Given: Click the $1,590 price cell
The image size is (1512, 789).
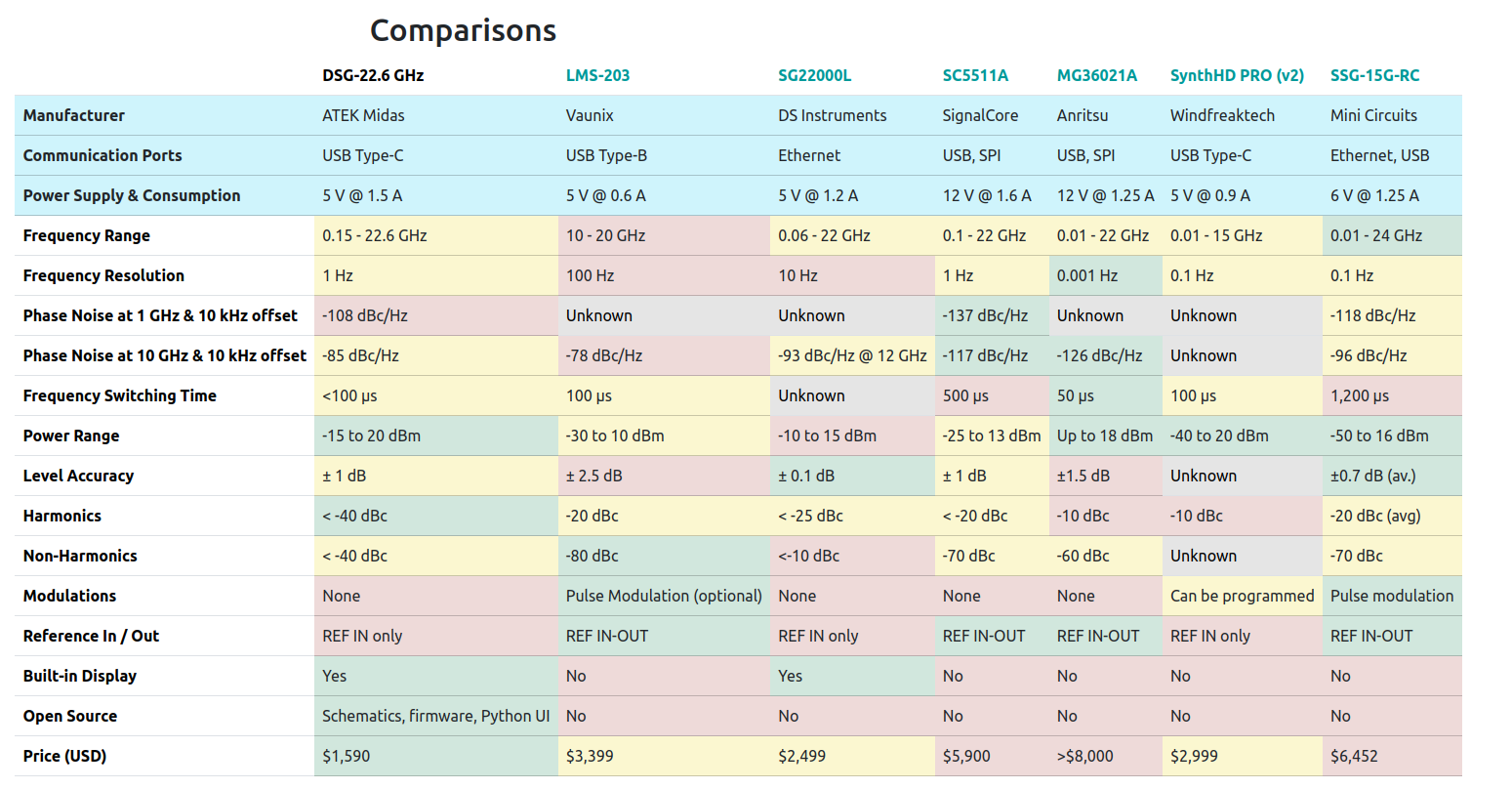Looking at the screenshot, I should coord(347,756).
